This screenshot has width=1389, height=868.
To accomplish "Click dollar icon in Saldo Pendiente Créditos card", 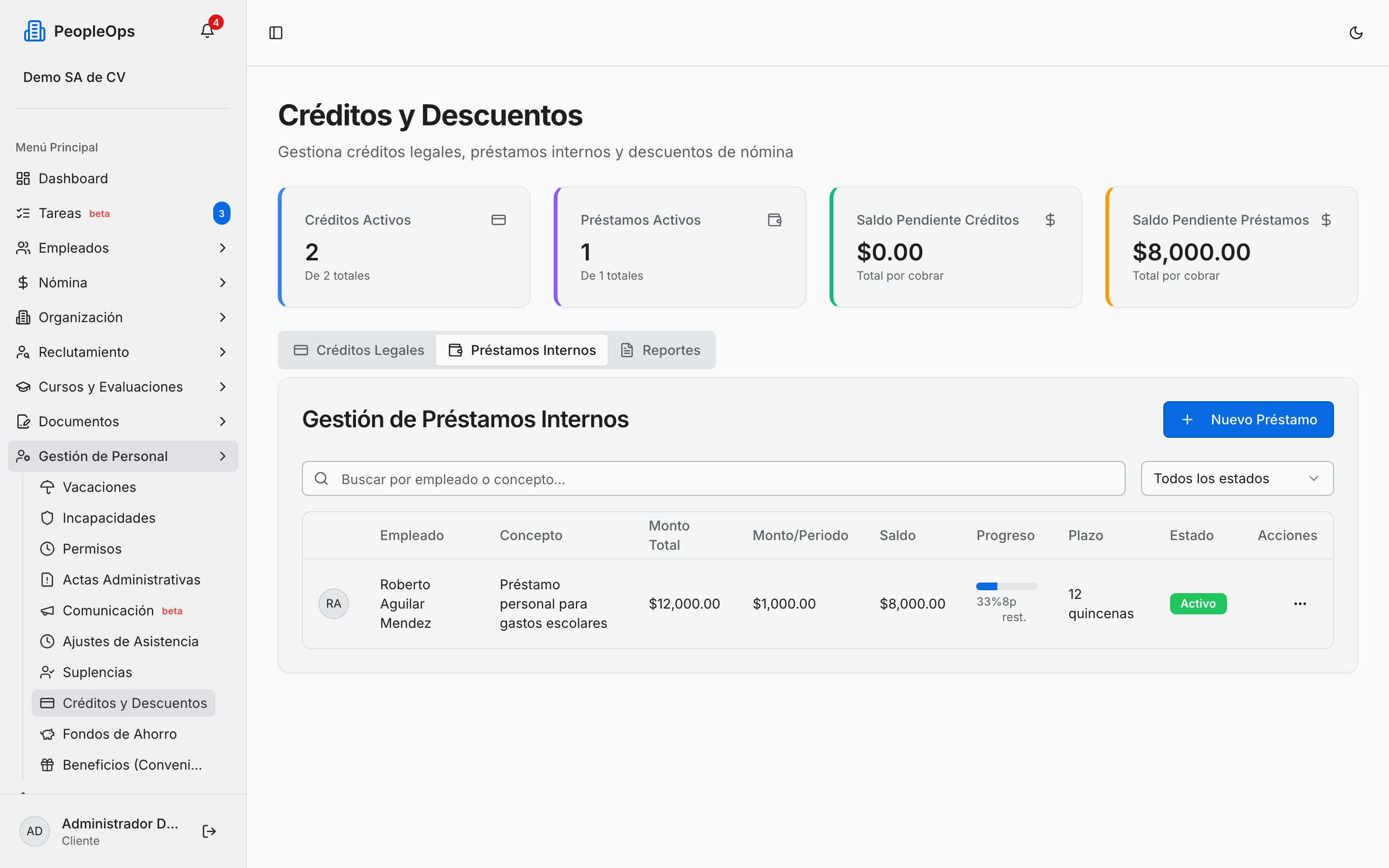I will pos(1050,220).
